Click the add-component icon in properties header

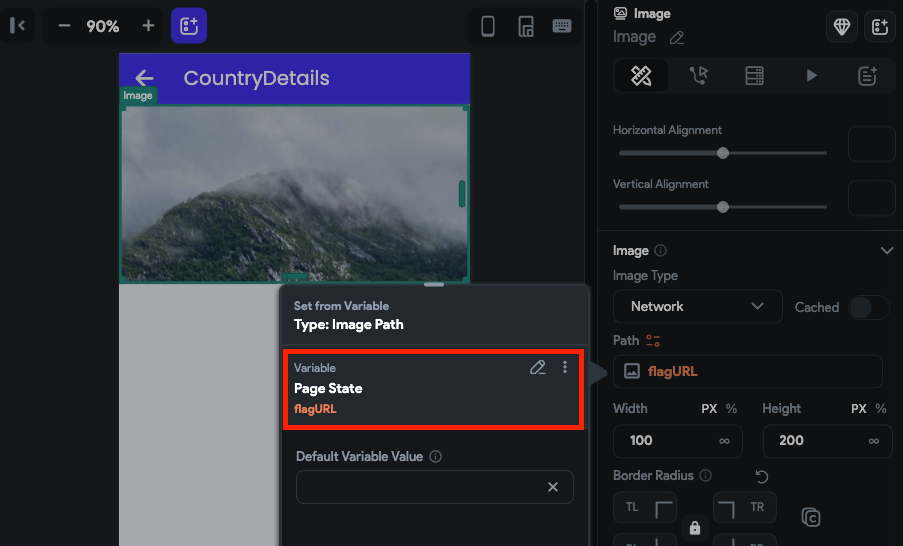pos(879,26)
